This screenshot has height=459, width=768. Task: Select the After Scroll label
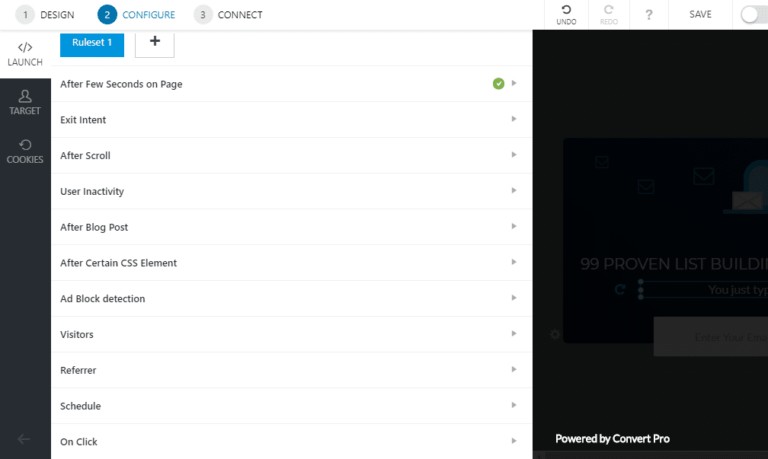(x=85, y=156)
